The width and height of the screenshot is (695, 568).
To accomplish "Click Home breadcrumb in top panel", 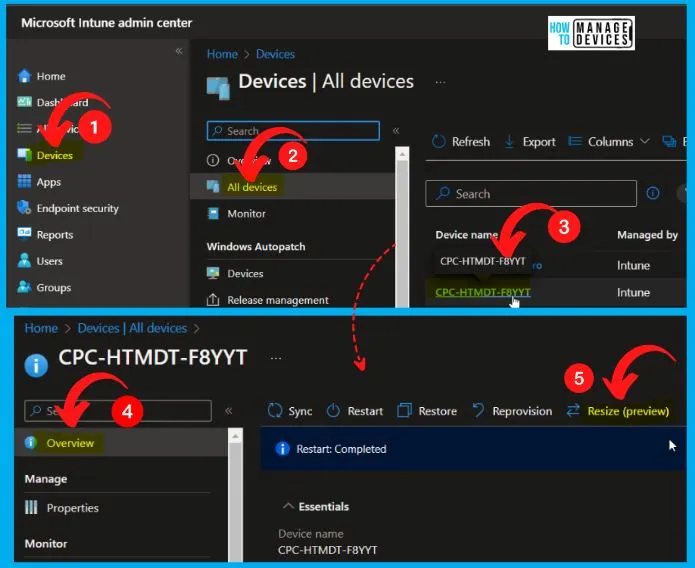I will click(x=222, y=54).
